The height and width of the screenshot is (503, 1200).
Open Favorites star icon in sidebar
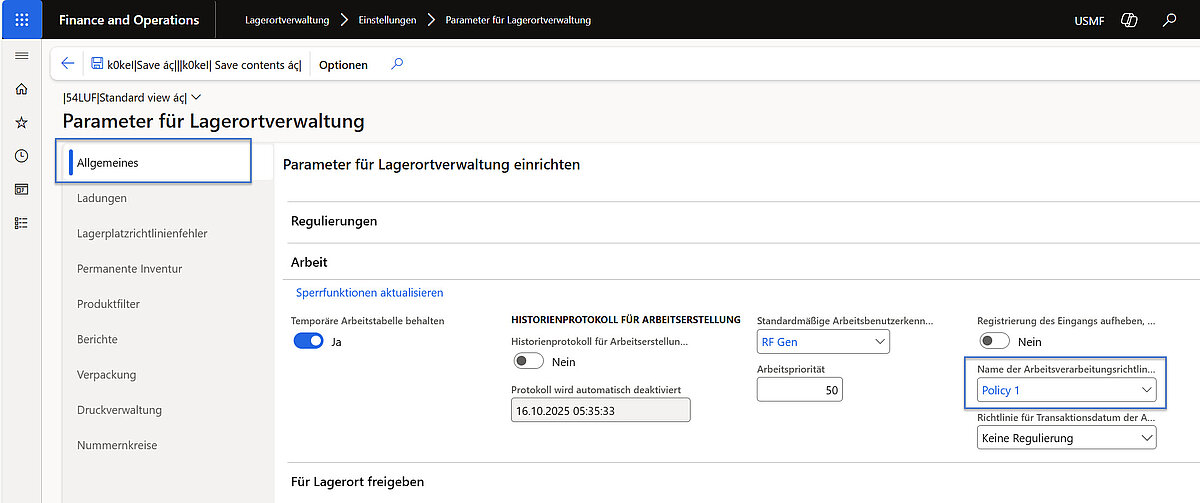coord(21,122)
